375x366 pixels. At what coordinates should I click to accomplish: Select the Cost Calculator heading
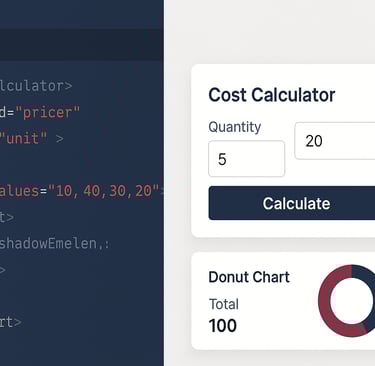click(x=272, y=95)
